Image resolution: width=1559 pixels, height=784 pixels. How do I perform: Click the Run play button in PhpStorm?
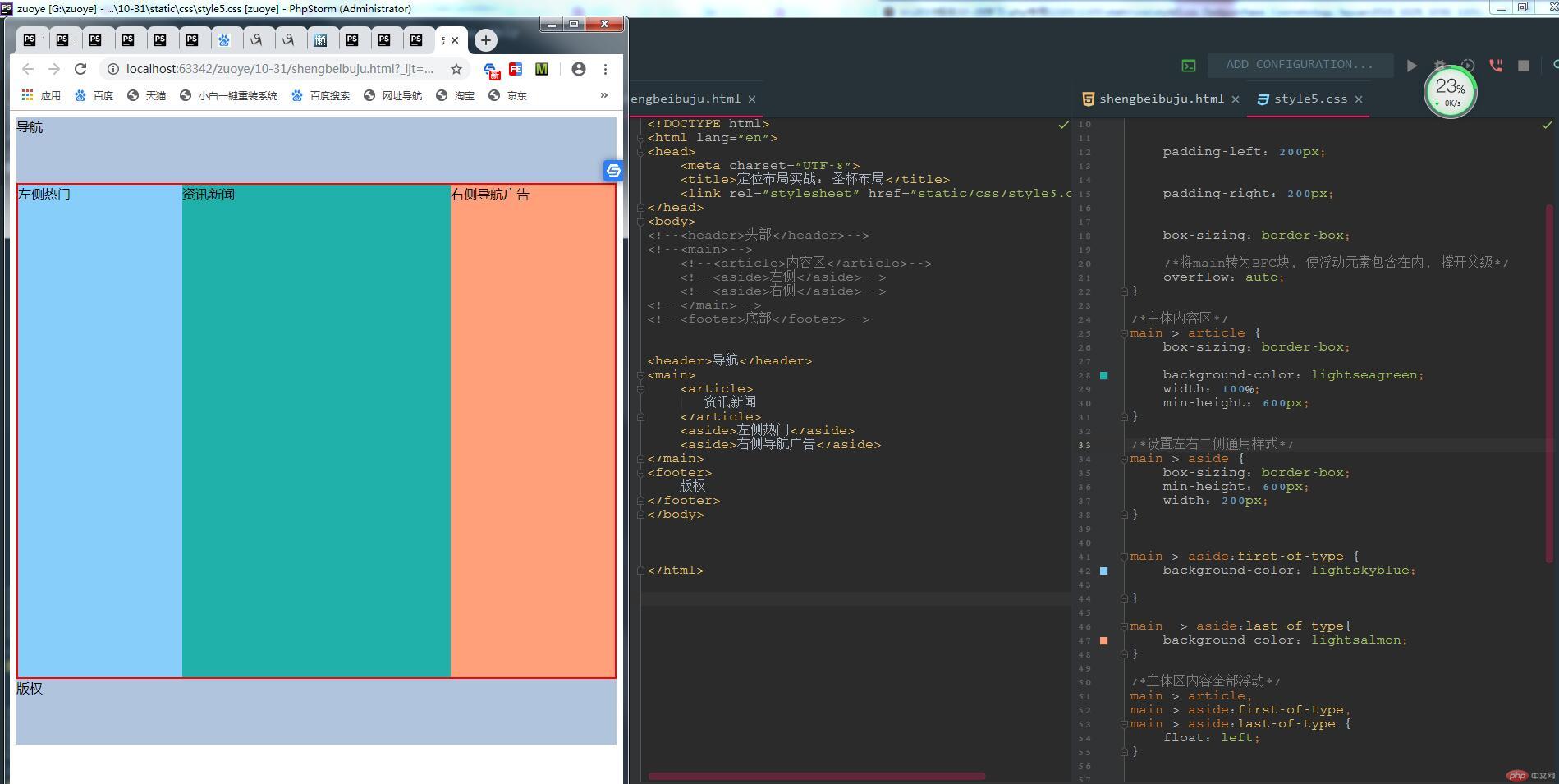coord(1411,66)
